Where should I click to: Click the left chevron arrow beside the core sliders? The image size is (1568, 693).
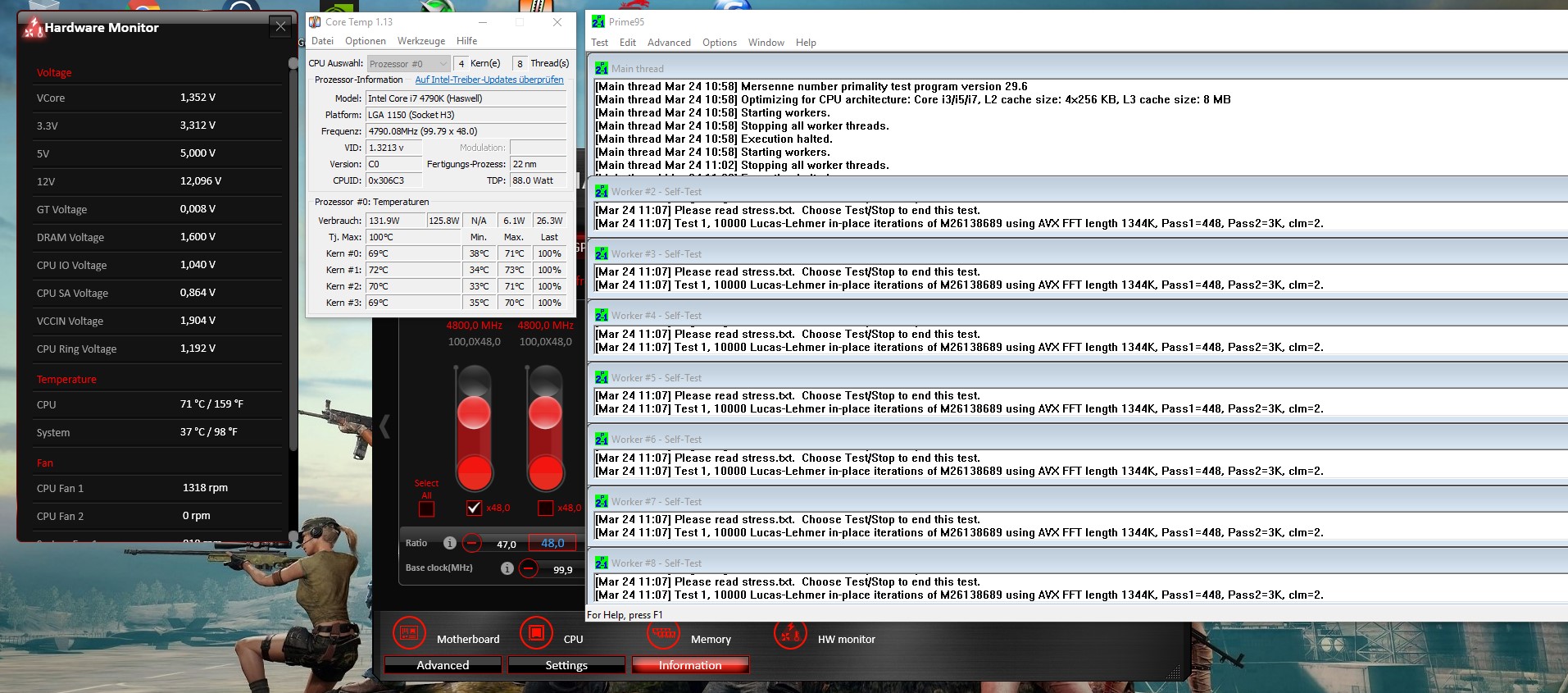pyautogui.click(x=384, y=426)
